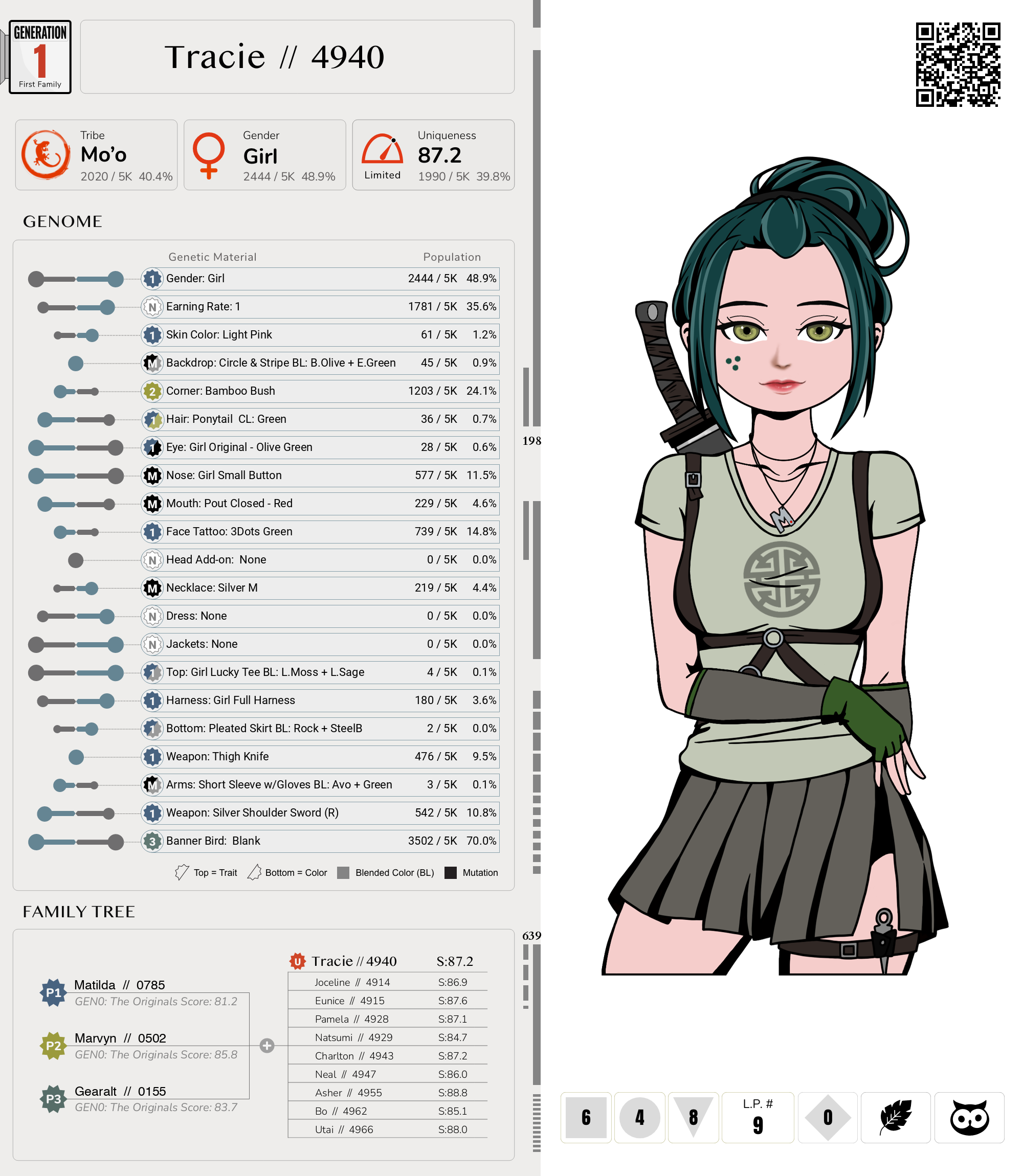Click the Banner Bird: Blank genome row

320,841
